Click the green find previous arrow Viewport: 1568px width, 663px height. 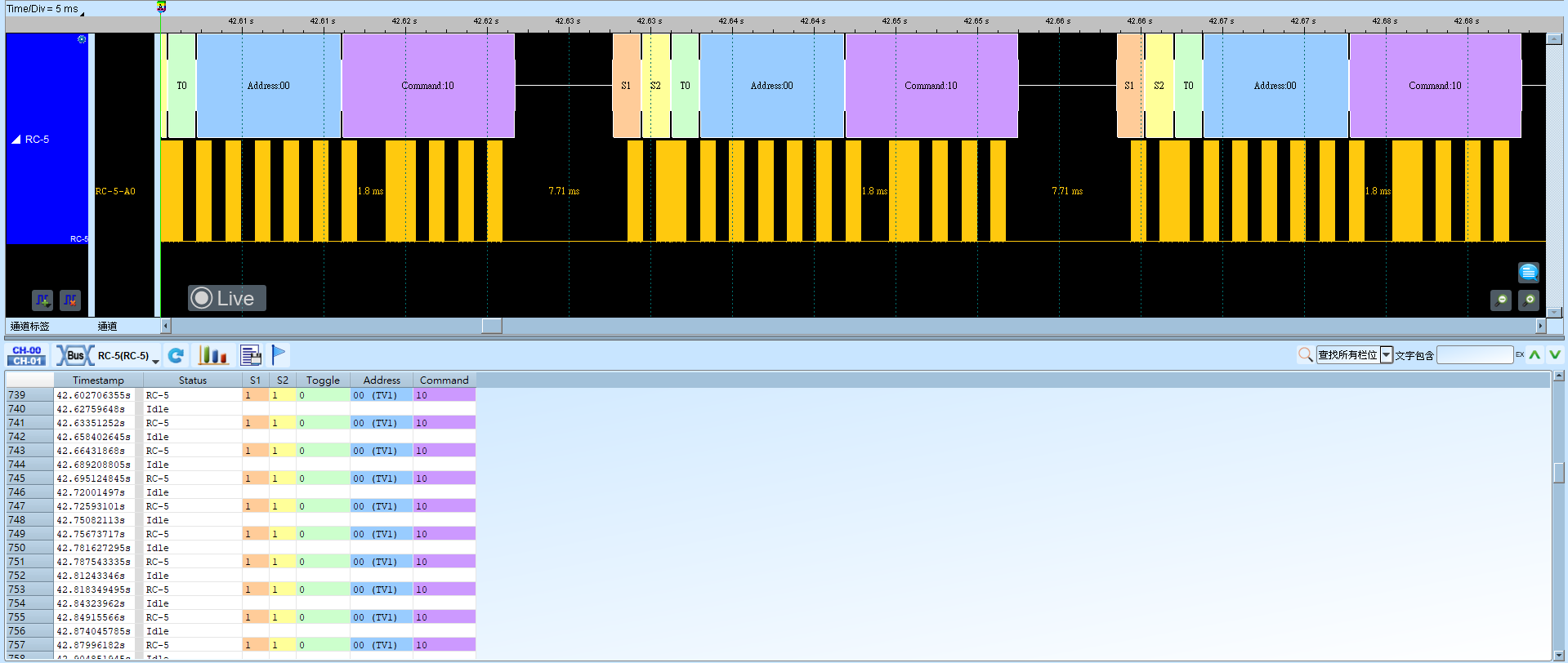[x=1535, y=355]
